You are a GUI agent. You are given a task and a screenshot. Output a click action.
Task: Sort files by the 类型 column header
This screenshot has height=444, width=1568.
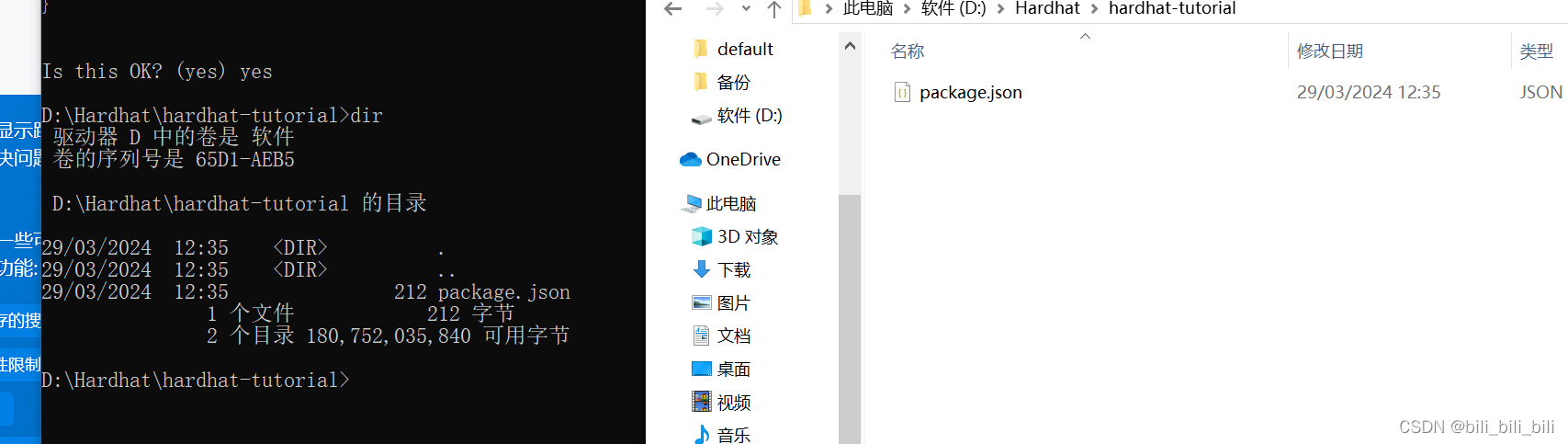click(x=1537, y=51)
